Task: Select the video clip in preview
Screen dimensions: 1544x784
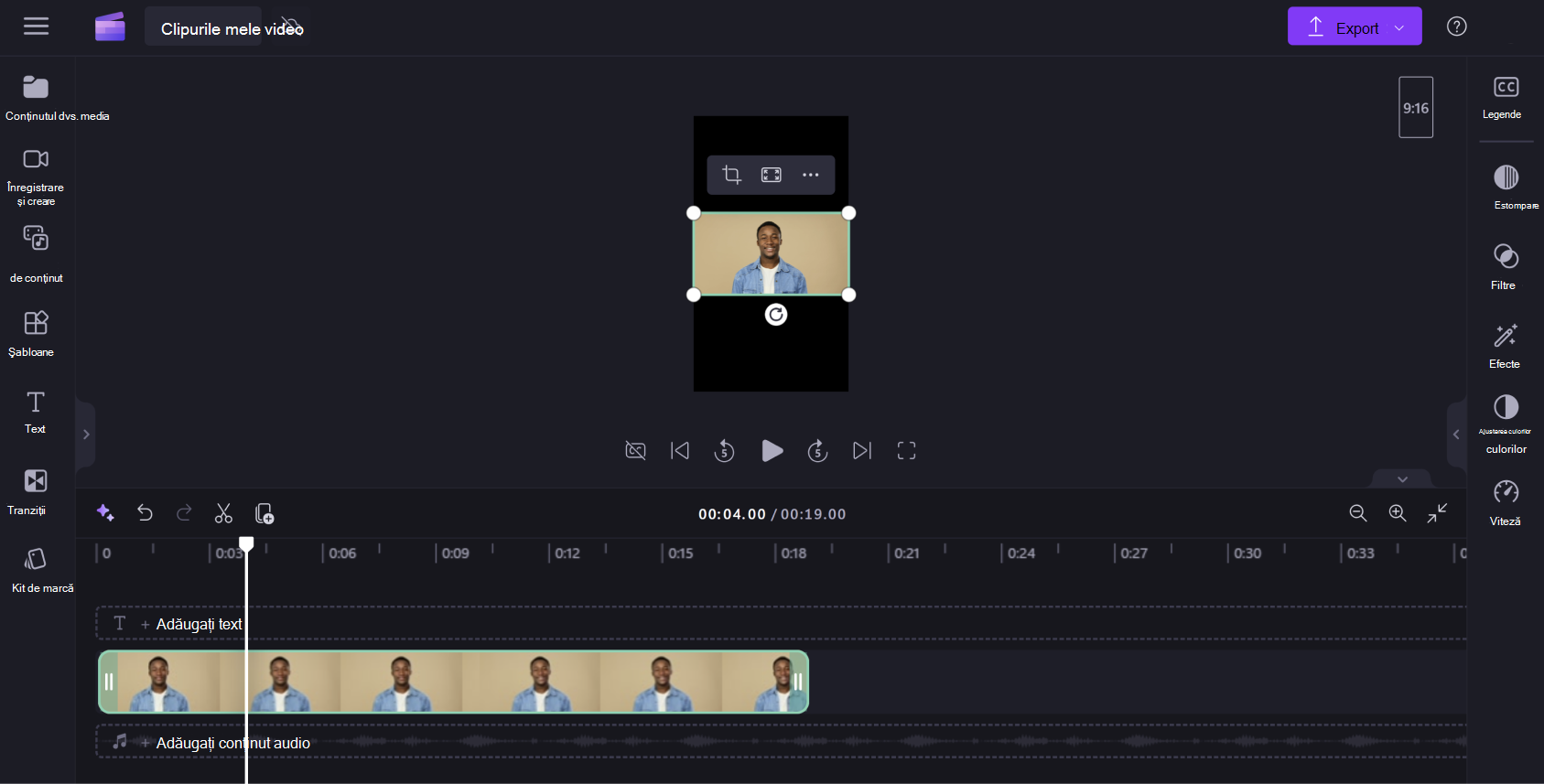Action: (x=772, y=254)
